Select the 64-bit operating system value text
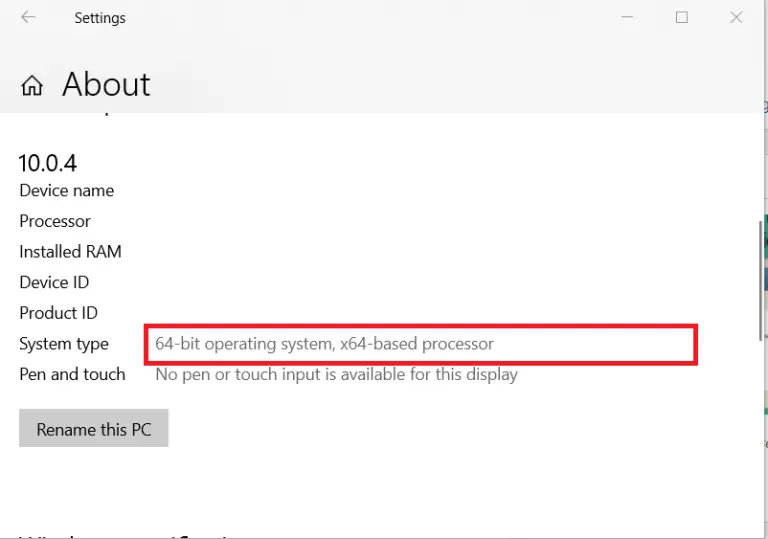Image resolution: width=768 pixels, height=539 pixels. [324, 344]
